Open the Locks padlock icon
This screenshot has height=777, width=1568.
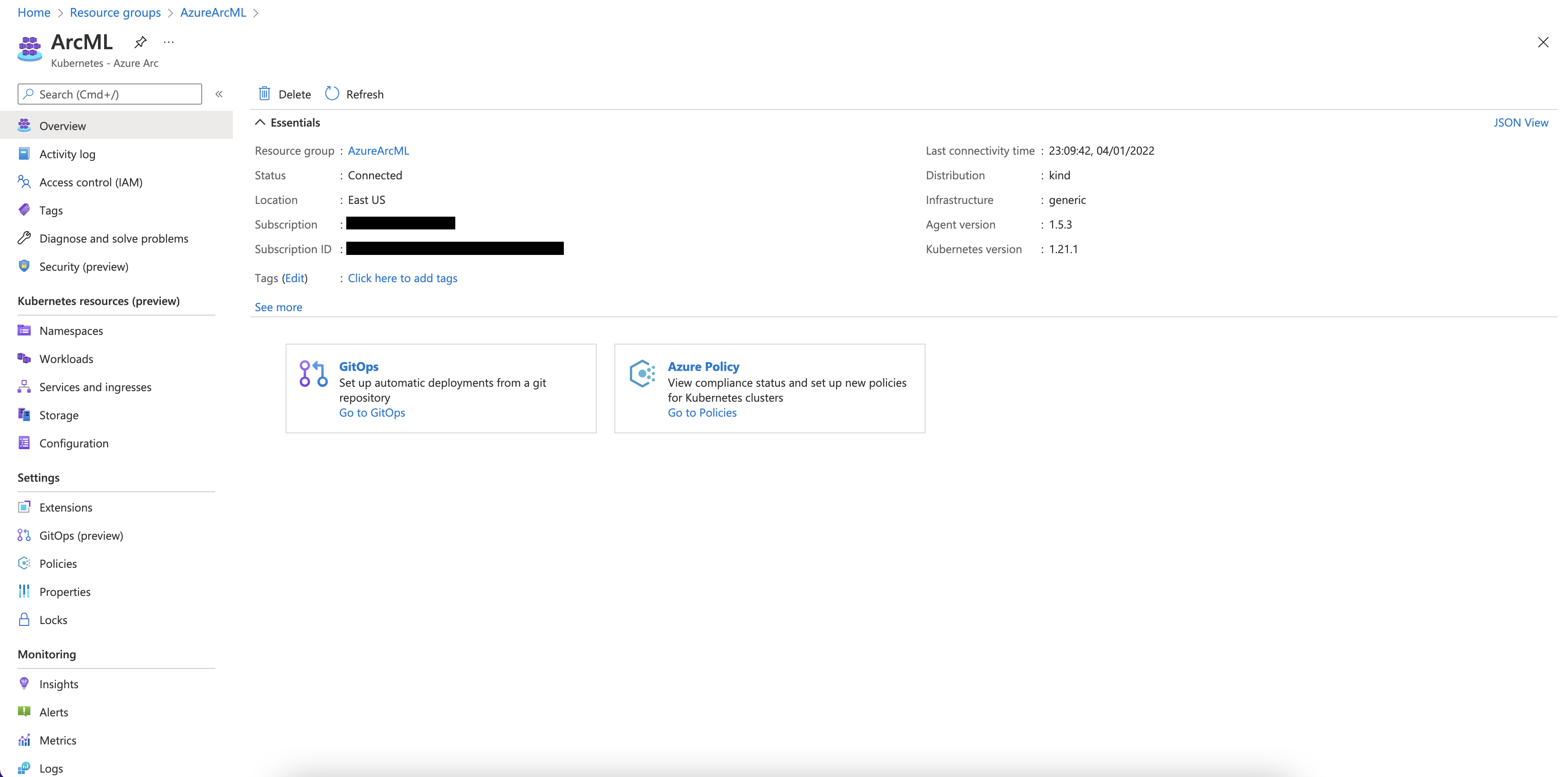tap(24, 619)
